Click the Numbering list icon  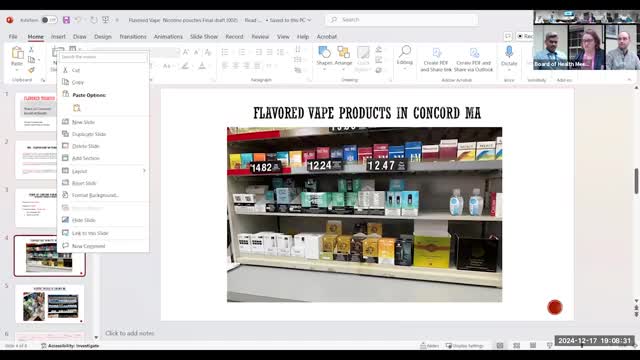pos(242,52)
